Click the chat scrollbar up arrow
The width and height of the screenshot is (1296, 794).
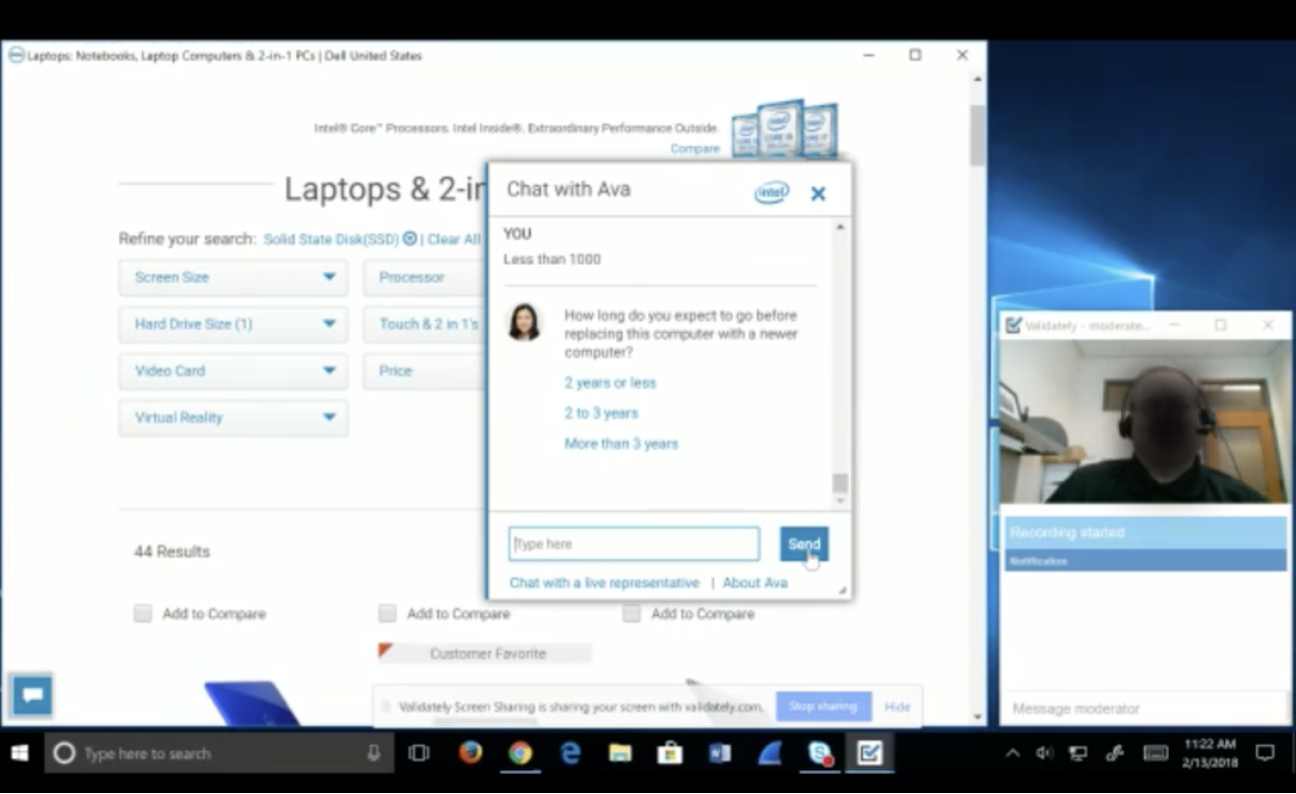coord(840,228)
